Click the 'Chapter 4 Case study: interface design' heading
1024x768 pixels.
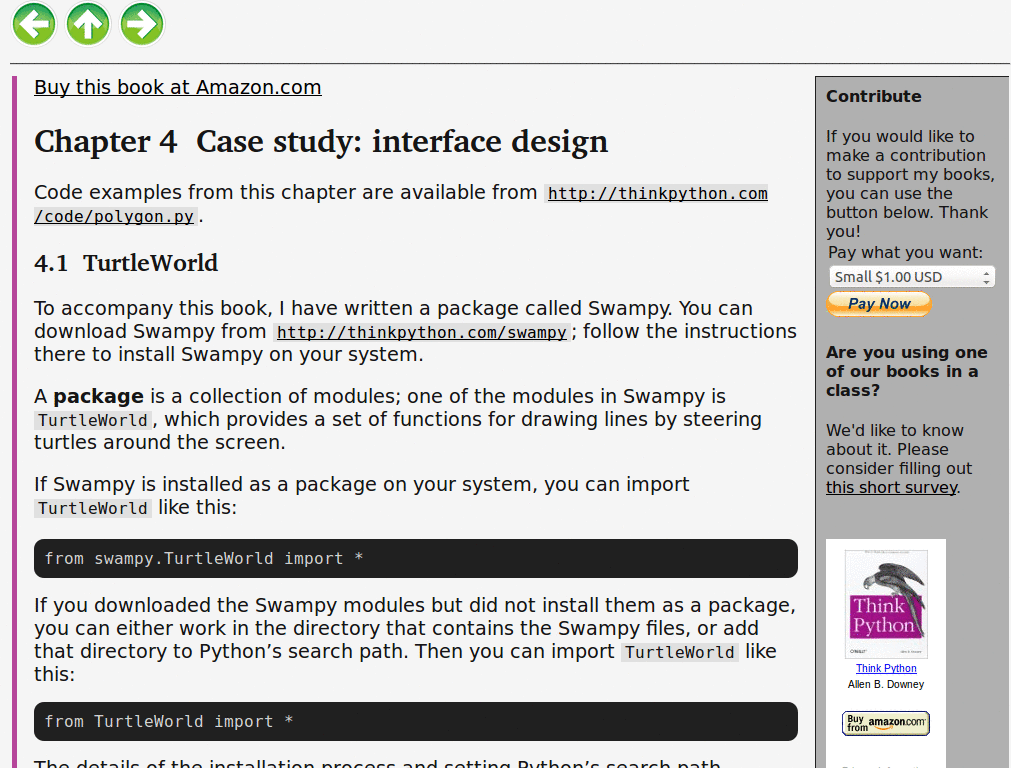pos(321,141)
